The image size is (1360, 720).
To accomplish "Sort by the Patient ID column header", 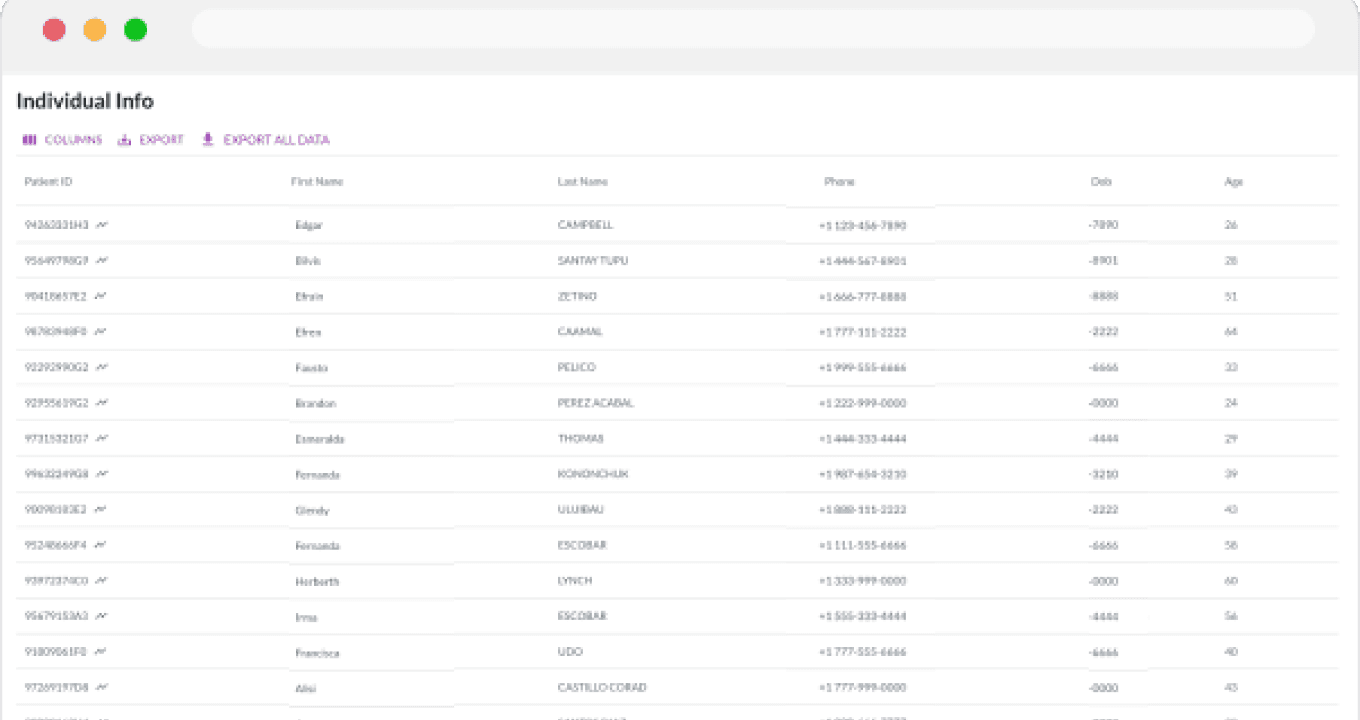I will [48, 182].
